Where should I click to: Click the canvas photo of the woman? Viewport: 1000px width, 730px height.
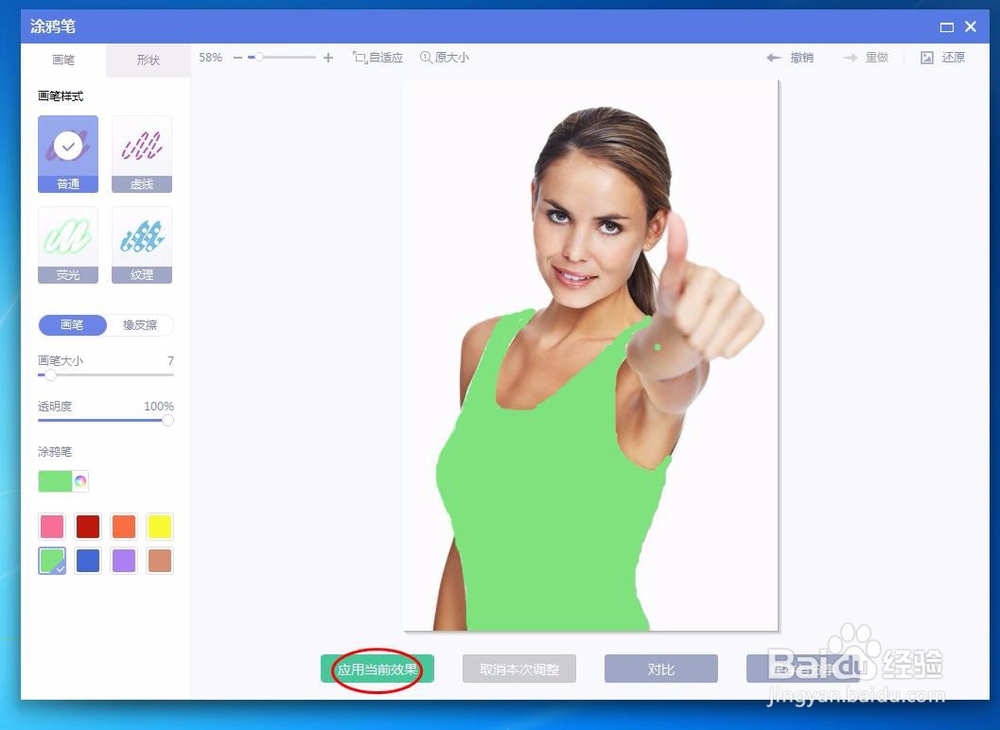(x=591, y=355)
